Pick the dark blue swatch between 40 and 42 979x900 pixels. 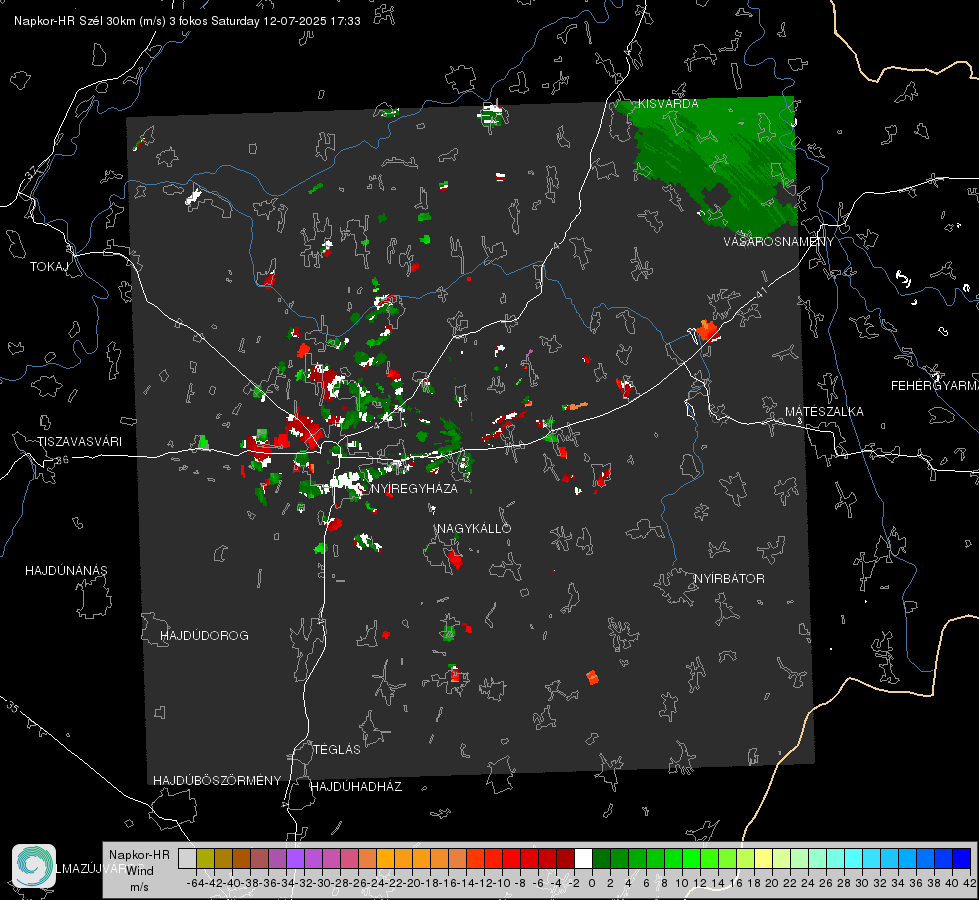tap(962, 859)
